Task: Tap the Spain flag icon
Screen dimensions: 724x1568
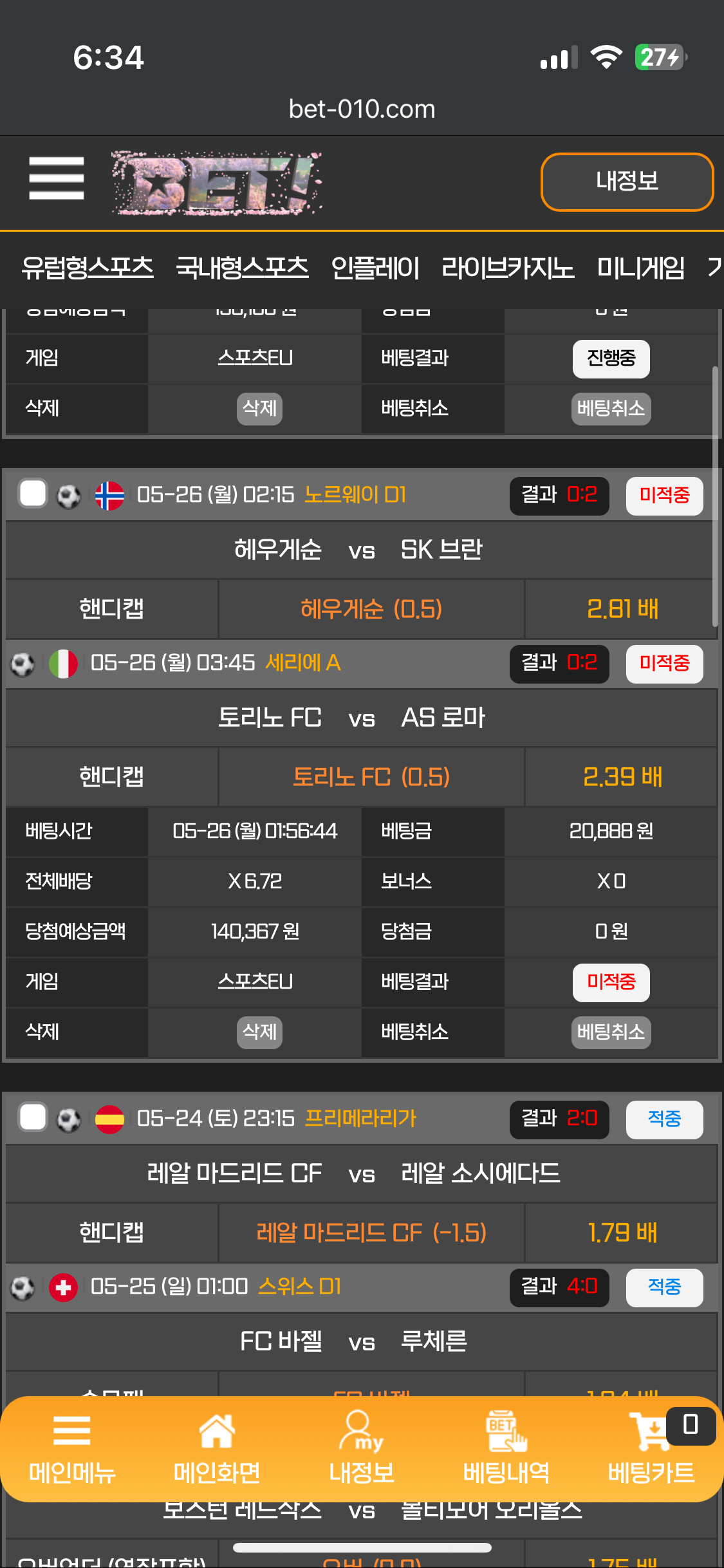Action: [x=109, y=1119]
